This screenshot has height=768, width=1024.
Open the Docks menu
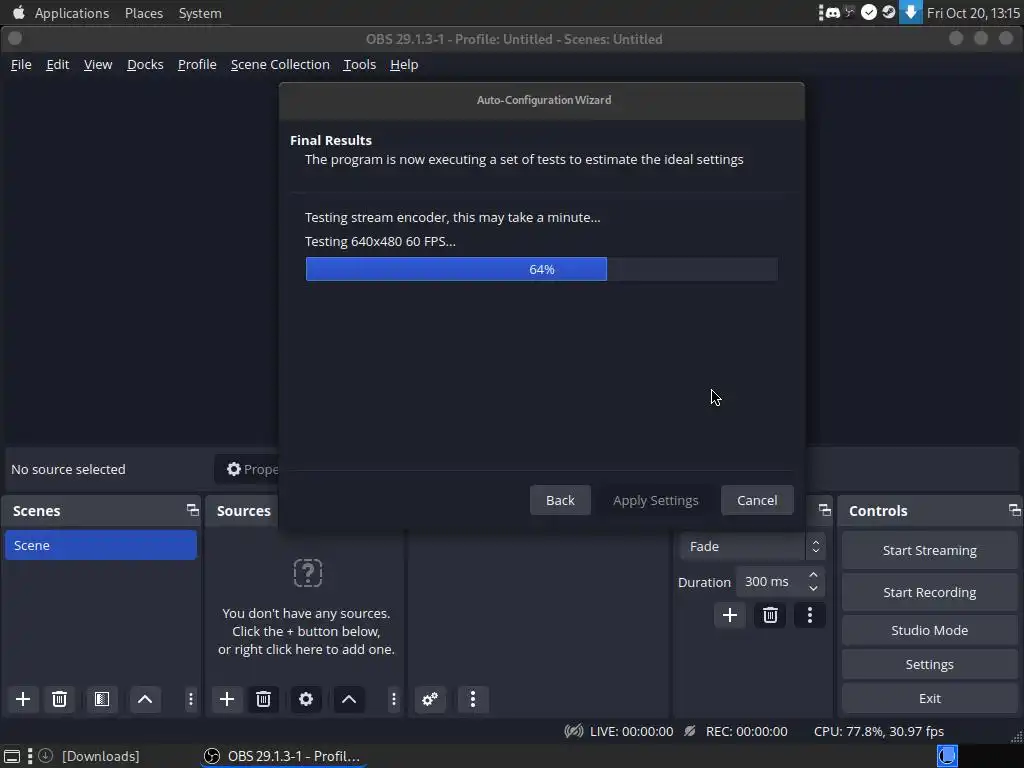tap(145, 65)
